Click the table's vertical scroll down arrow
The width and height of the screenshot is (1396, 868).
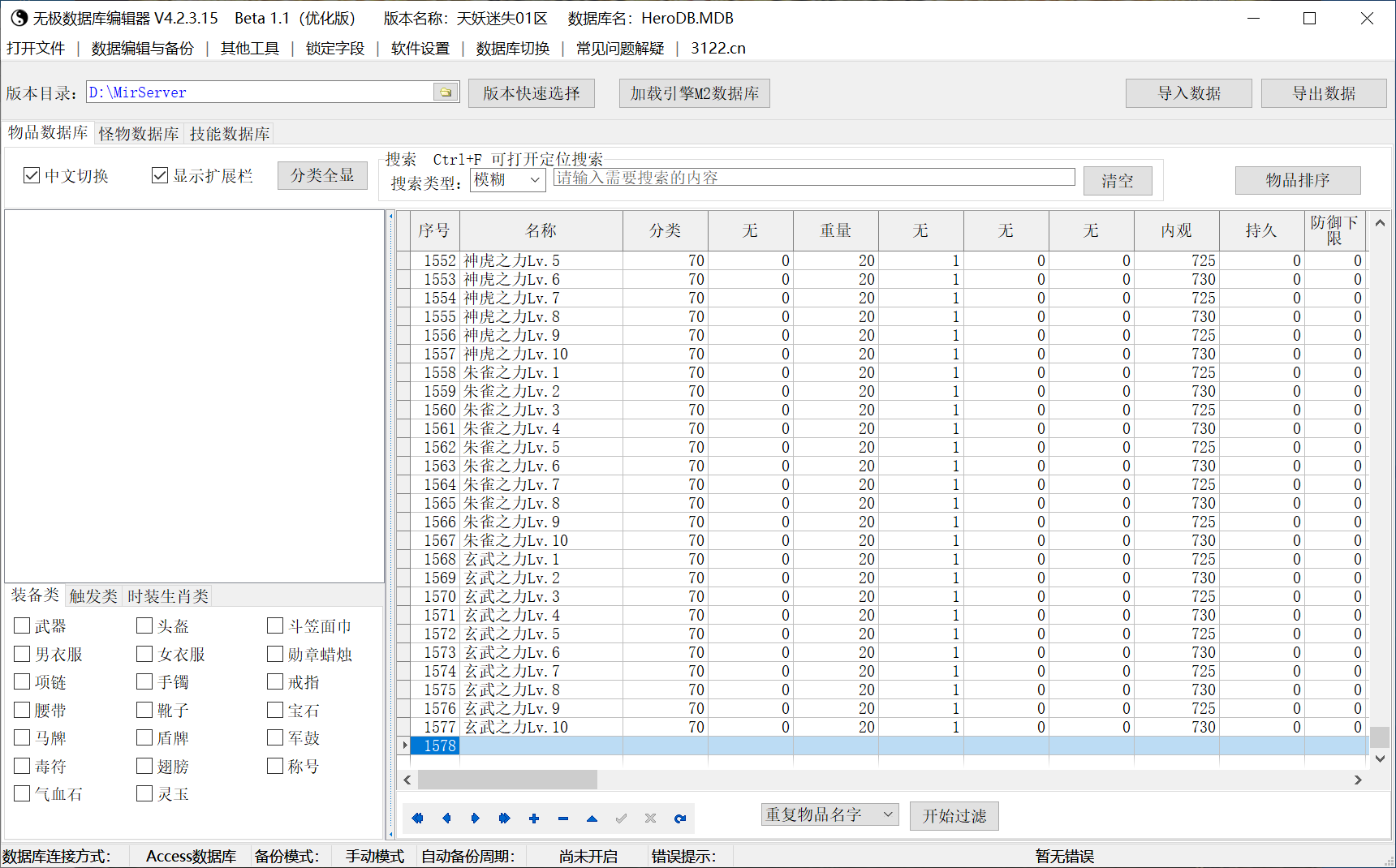coord(1380,758)
